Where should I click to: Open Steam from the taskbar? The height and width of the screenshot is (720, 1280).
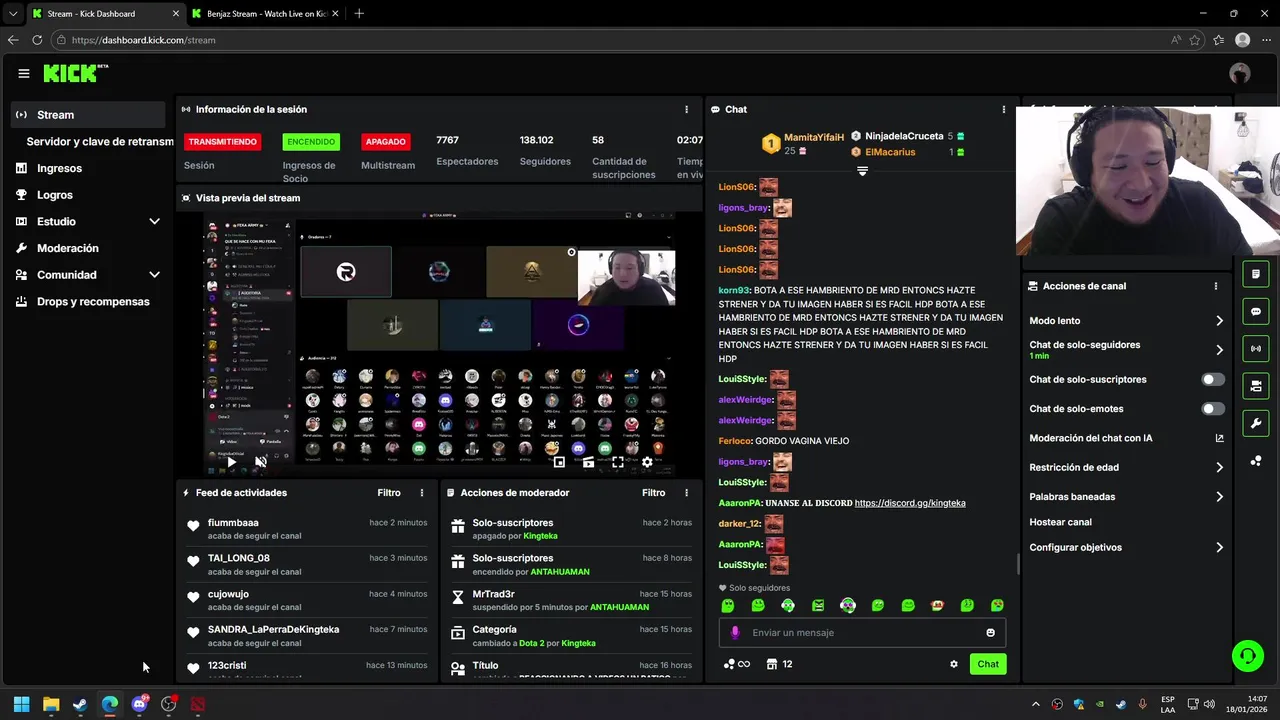[80, 704]
